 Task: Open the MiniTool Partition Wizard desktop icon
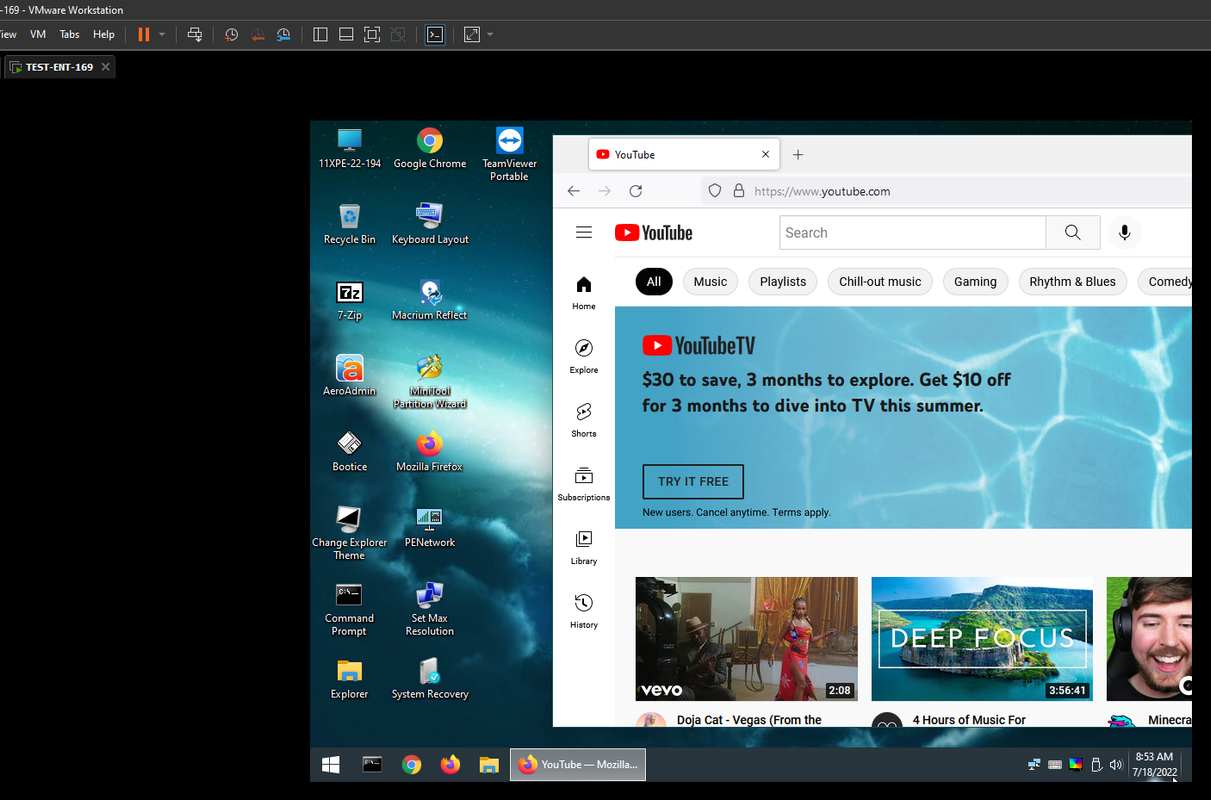click(x=430, y=382)
